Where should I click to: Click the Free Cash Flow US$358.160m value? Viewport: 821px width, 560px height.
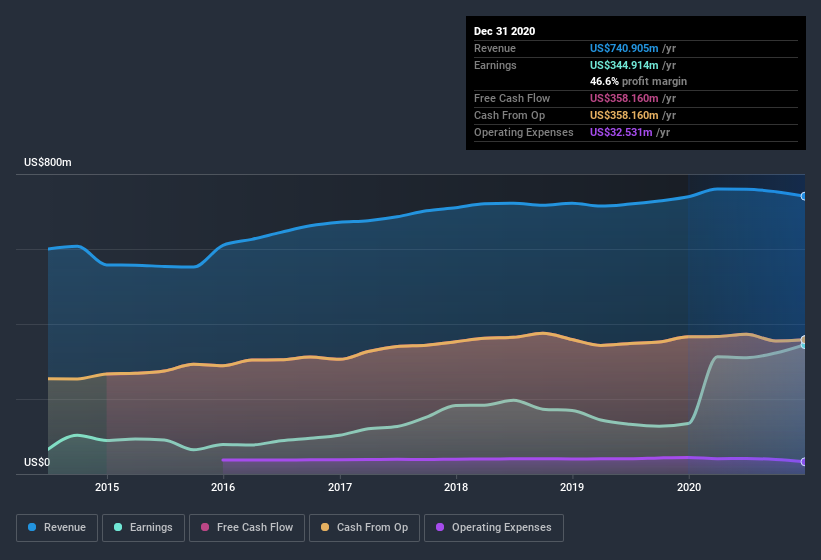[x=624, y=98]
